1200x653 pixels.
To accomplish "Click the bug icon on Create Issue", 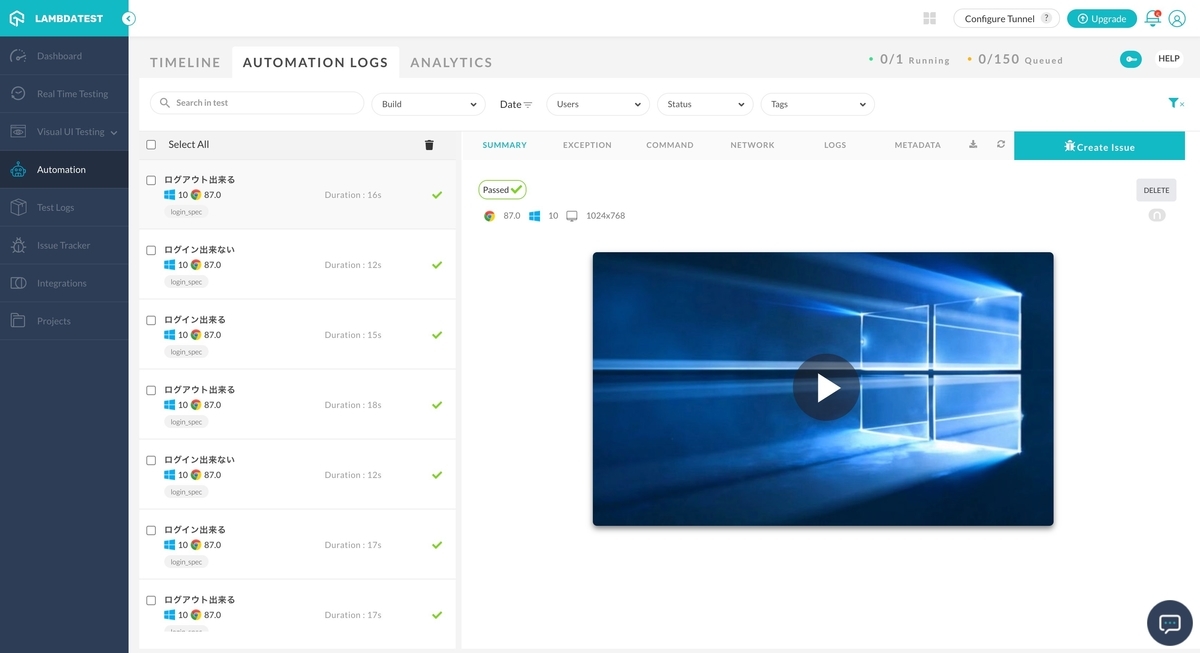I will click(1069, 146).
